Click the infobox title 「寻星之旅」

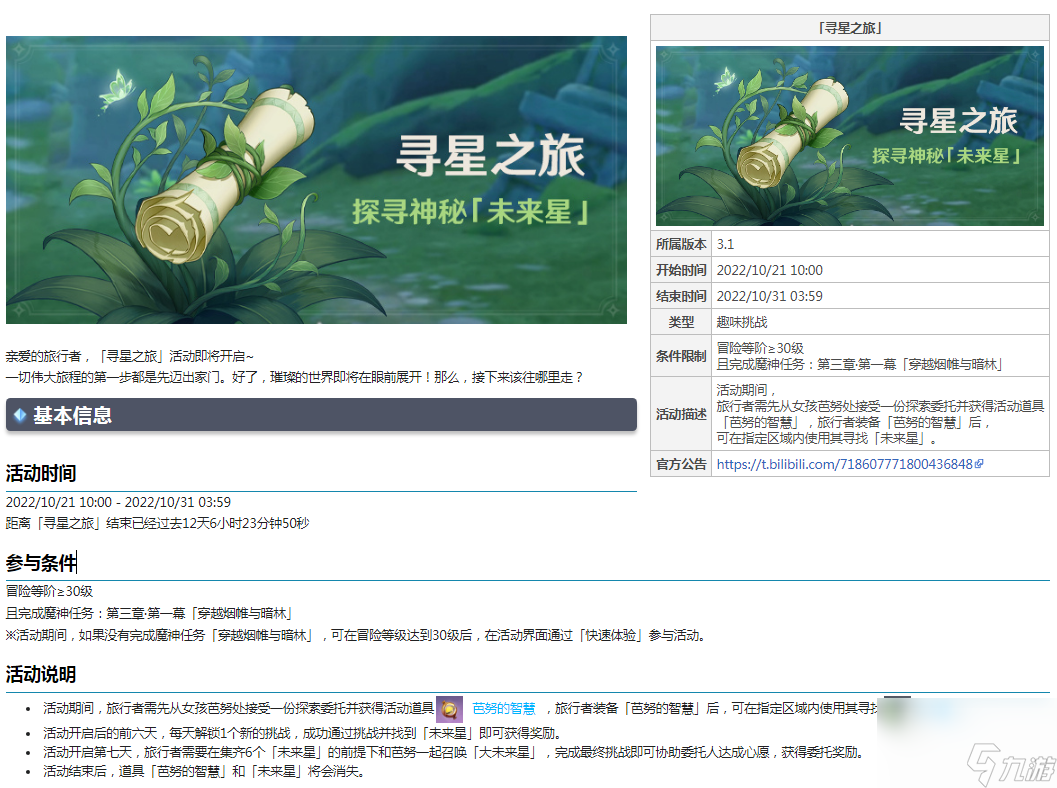(x=849, y=28)
